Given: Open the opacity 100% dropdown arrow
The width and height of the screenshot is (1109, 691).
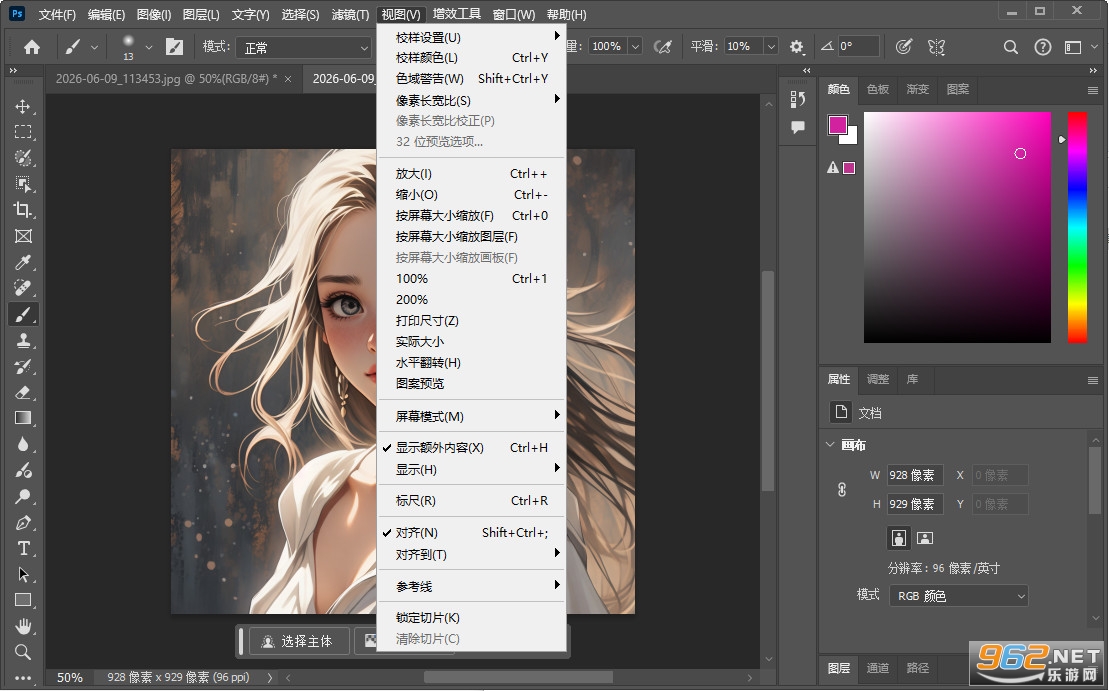Looking at the screenshot, I should pyautogui.click(x=635, y=47).
